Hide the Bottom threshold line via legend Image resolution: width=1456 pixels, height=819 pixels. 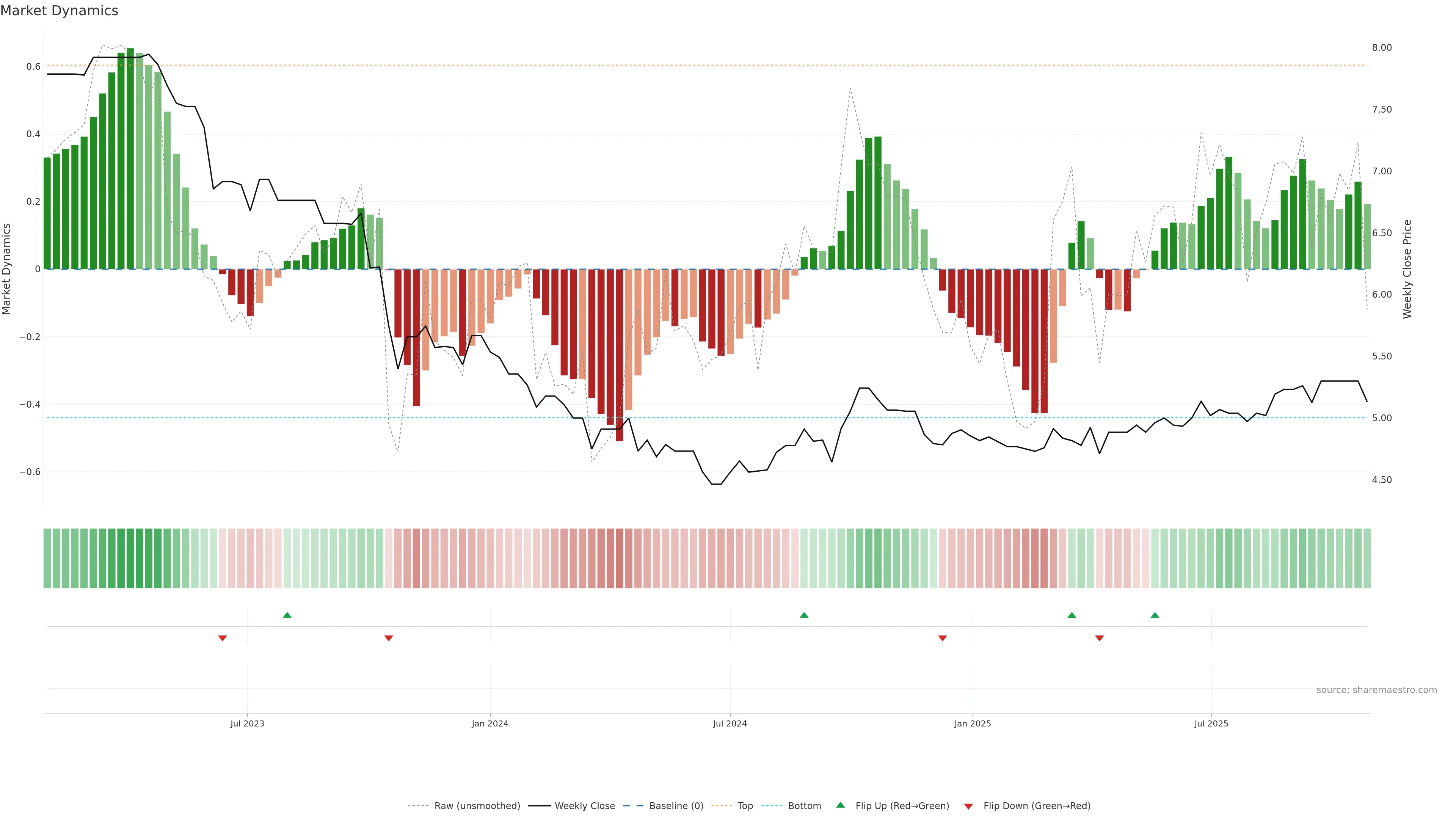804,806
